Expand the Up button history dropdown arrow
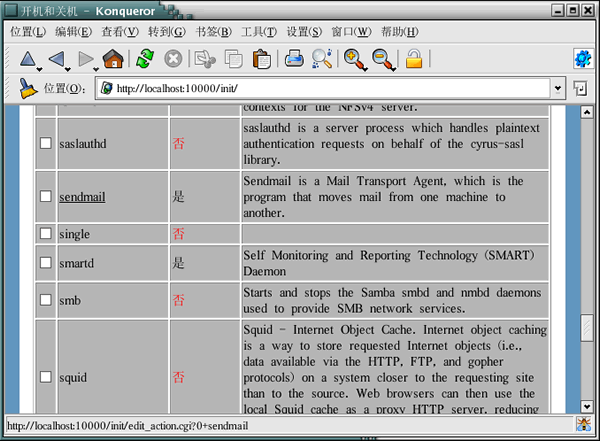Screen dimensions: 600x441 tap(39, 69)
